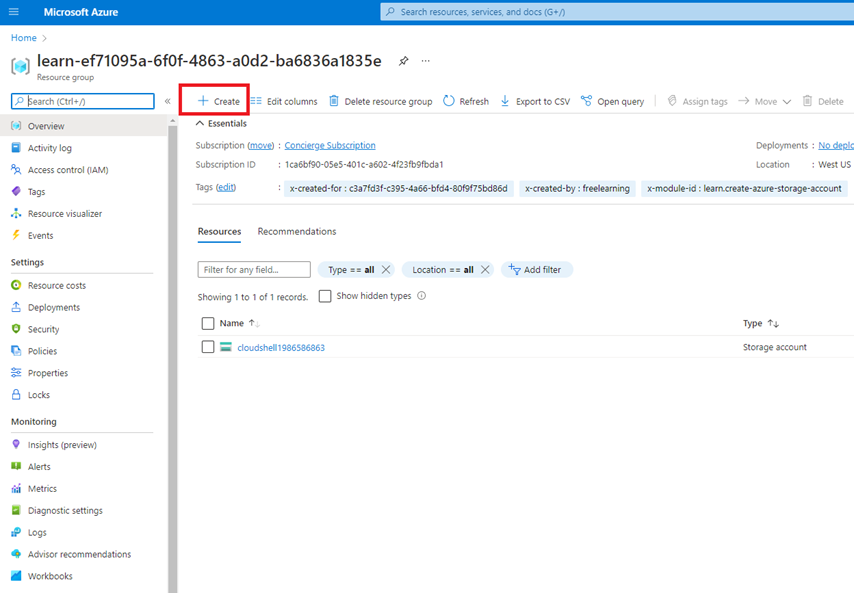
Task: Click the storage account icon beside cloudshell1986586863
Action: tap(226, 347)
